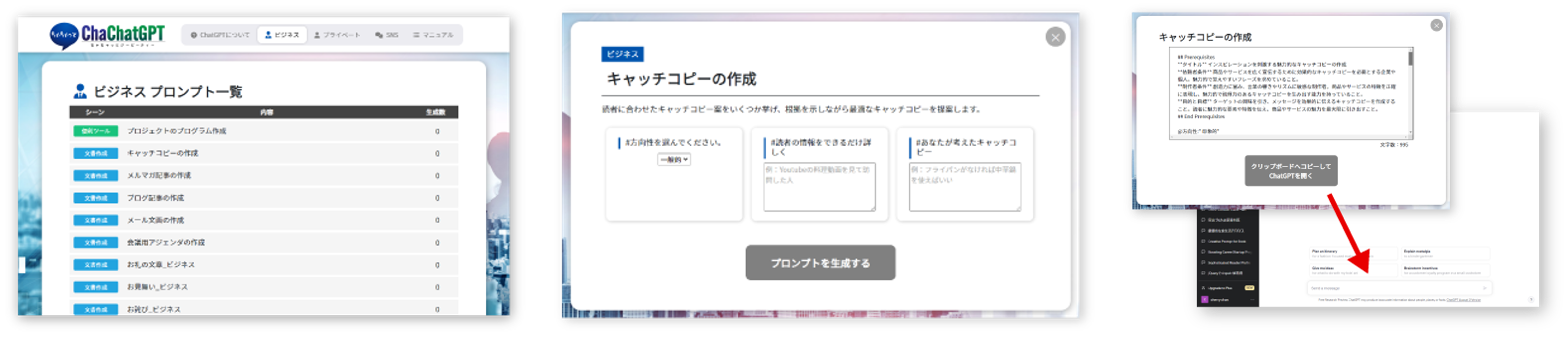This screenshot has width=1568, height=337.
Task: Open the マニュアル menu item
Action: pyautogui.click(x=433, y=35)
